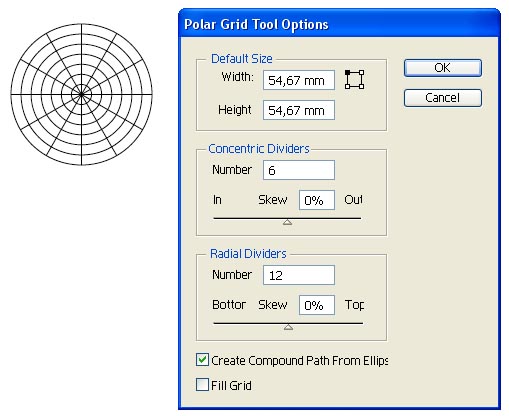
Task: Click the Concentric Dividers skew slider handle
Action: coord(287,222)
